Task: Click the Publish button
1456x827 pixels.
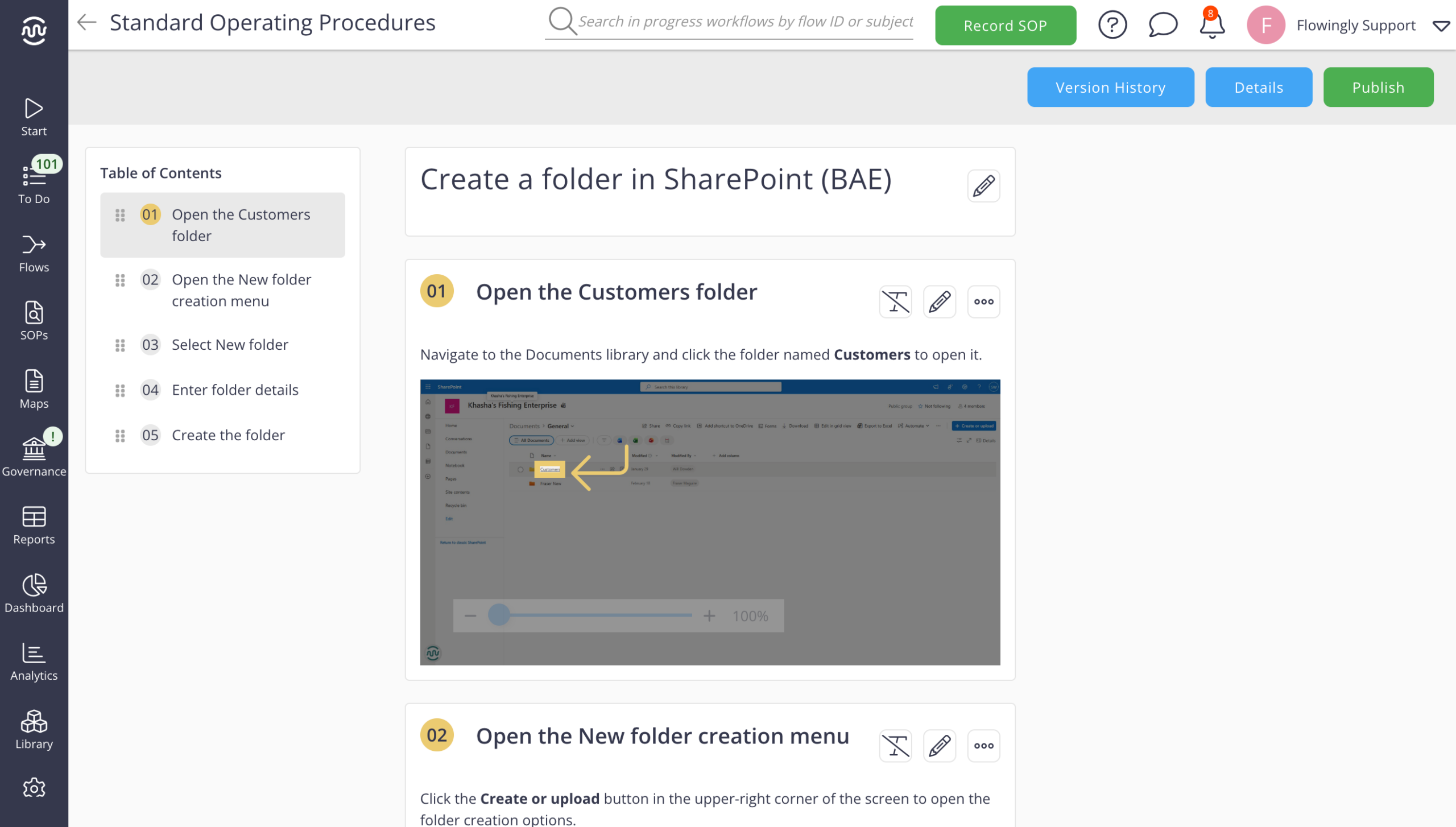Action: pyautogui.click(x=1378, y=87)
